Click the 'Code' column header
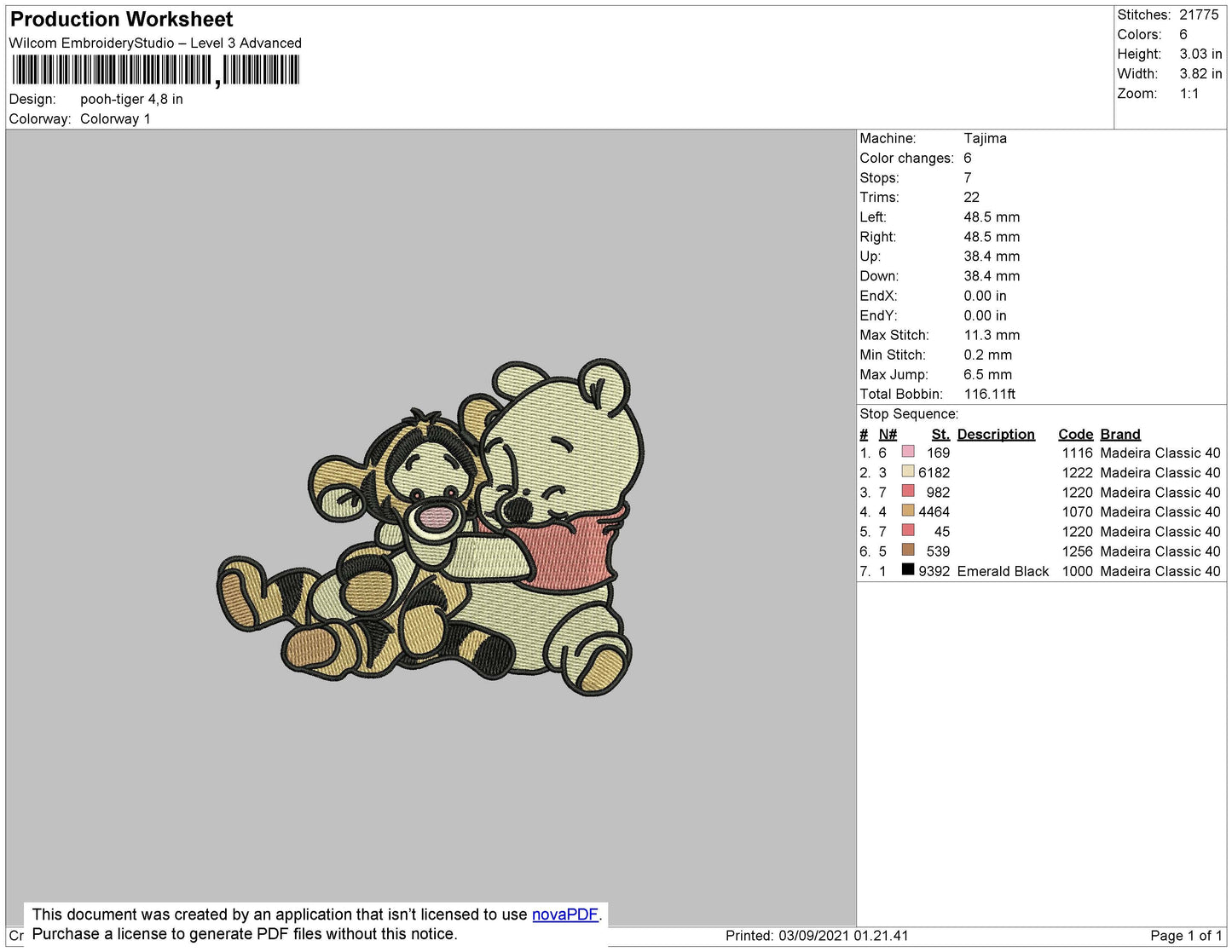The width and height of the screenshot is (1232, 952). tap(1076, 434)
